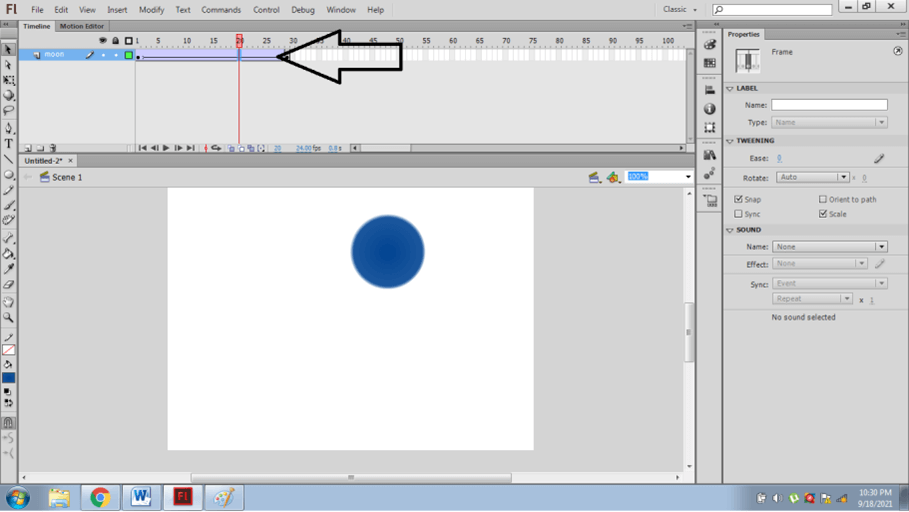Toggle visibility dot for moon layer

(103, 55)
